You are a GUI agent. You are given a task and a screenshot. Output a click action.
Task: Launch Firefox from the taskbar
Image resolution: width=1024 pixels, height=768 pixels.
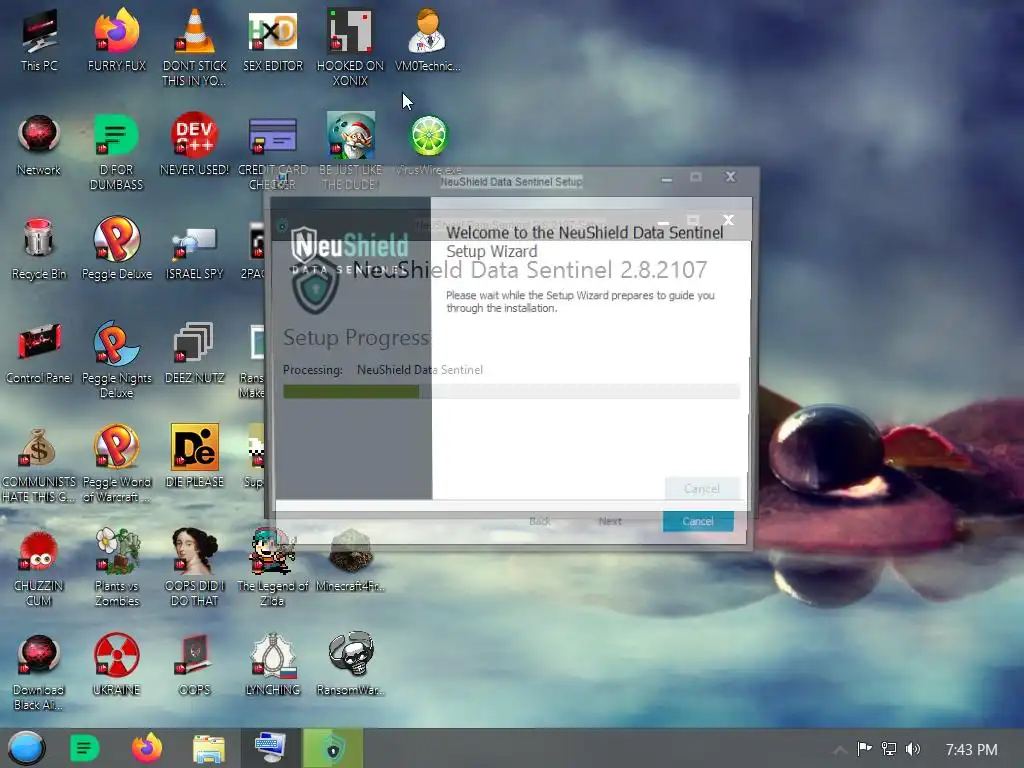point(147,748)
